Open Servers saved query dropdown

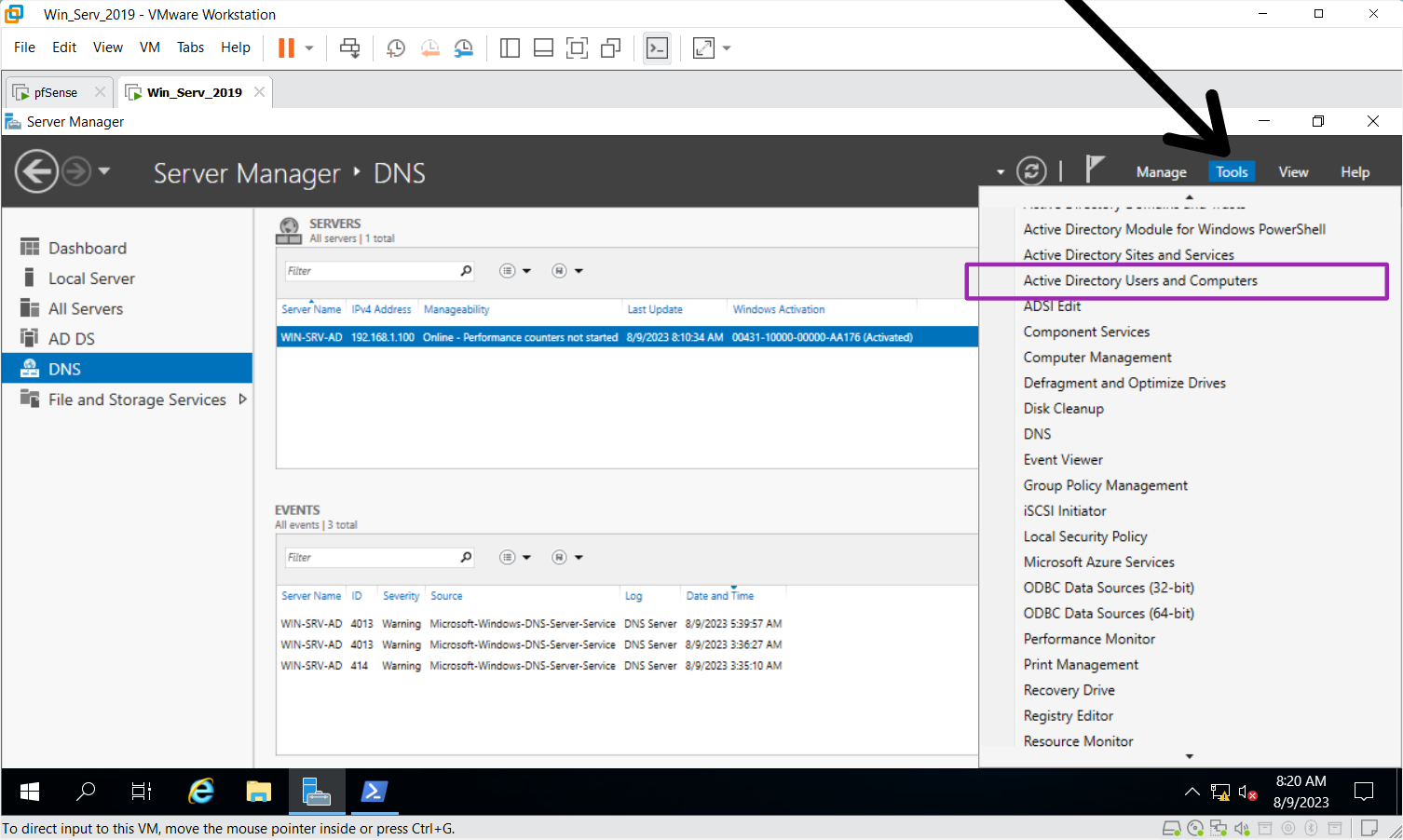tap(567, 271)
